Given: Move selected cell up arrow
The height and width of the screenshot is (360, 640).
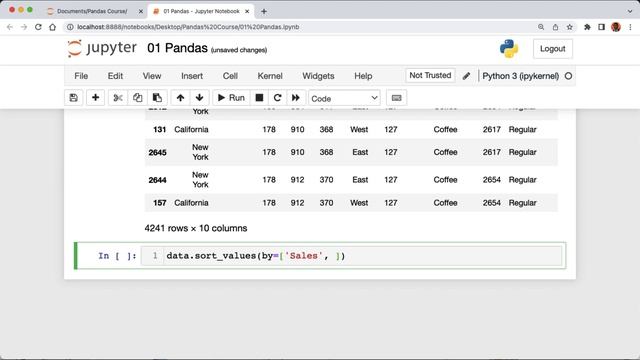Looking at the screenshot, I should tap(180, 98).
